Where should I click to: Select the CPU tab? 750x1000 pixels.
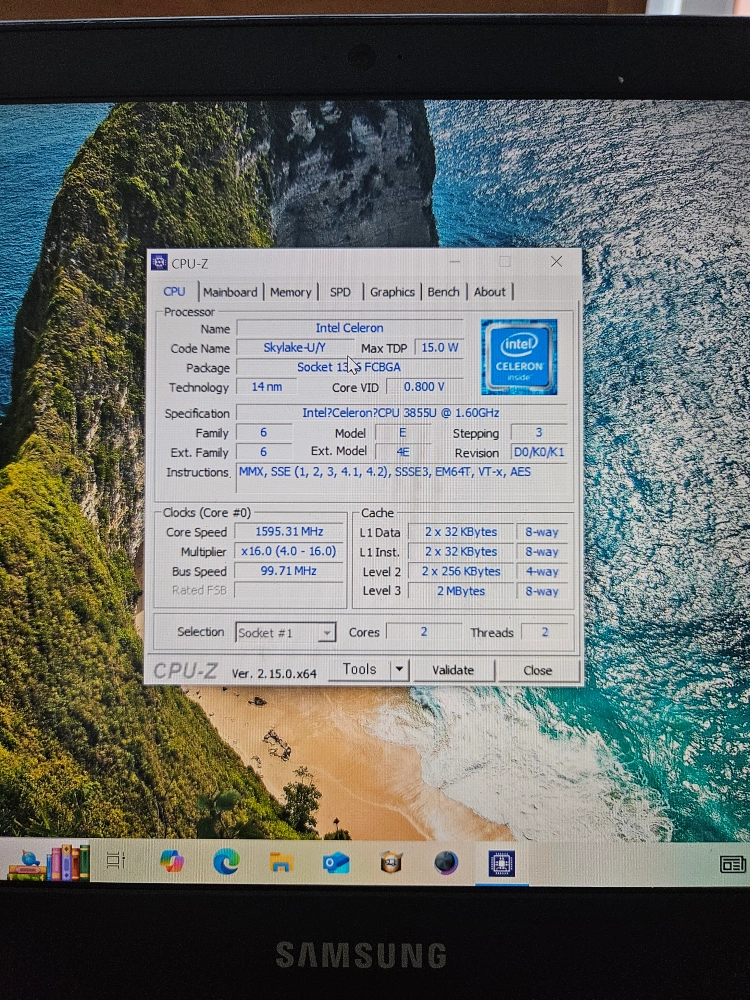click(174, 291)
